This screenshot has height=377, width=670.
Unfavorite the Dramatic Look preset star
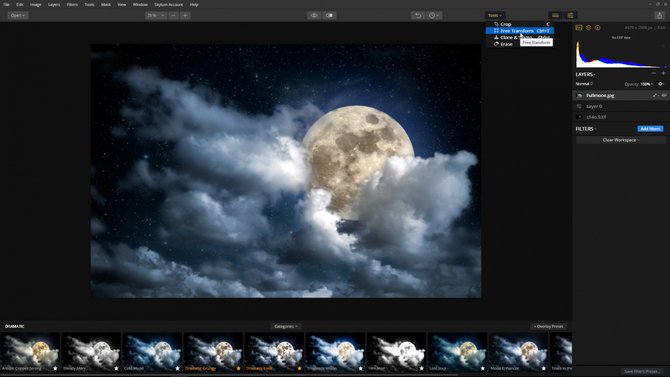click(x=300, y=368)
